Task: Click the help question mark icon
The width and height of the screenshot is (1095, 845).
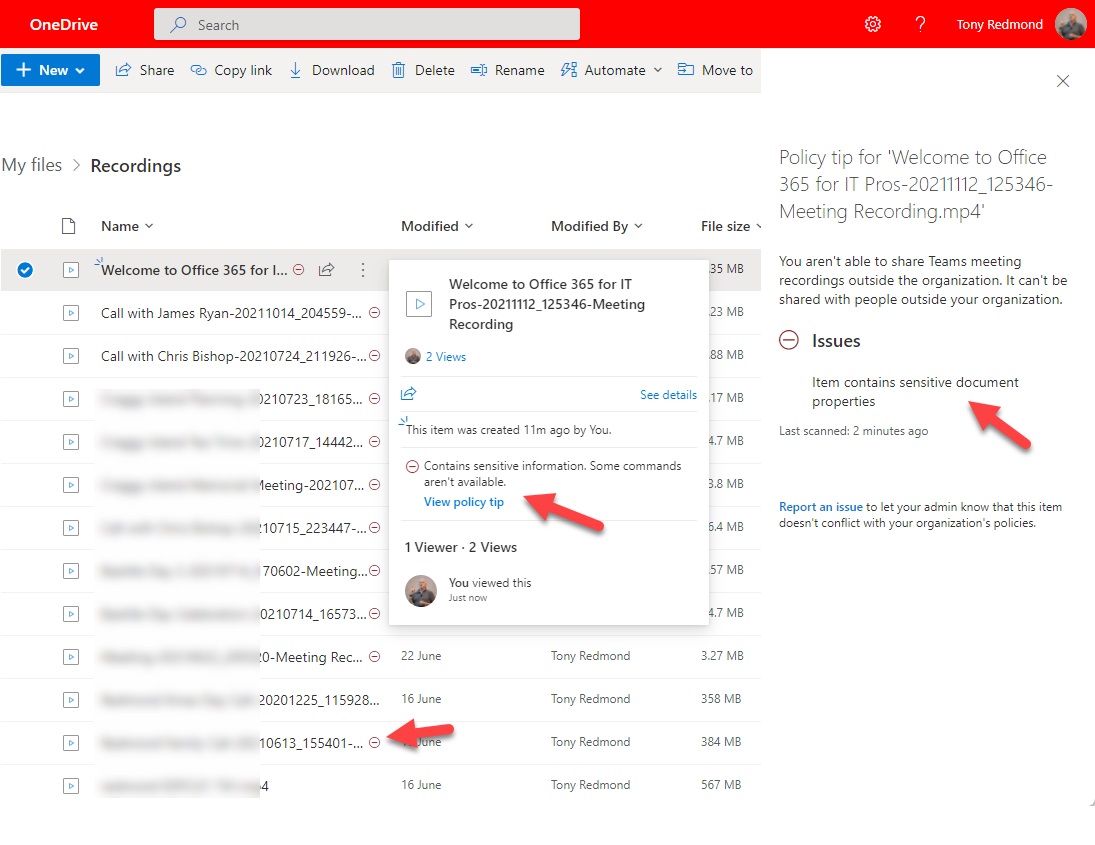Action: [x=920, y=24]
